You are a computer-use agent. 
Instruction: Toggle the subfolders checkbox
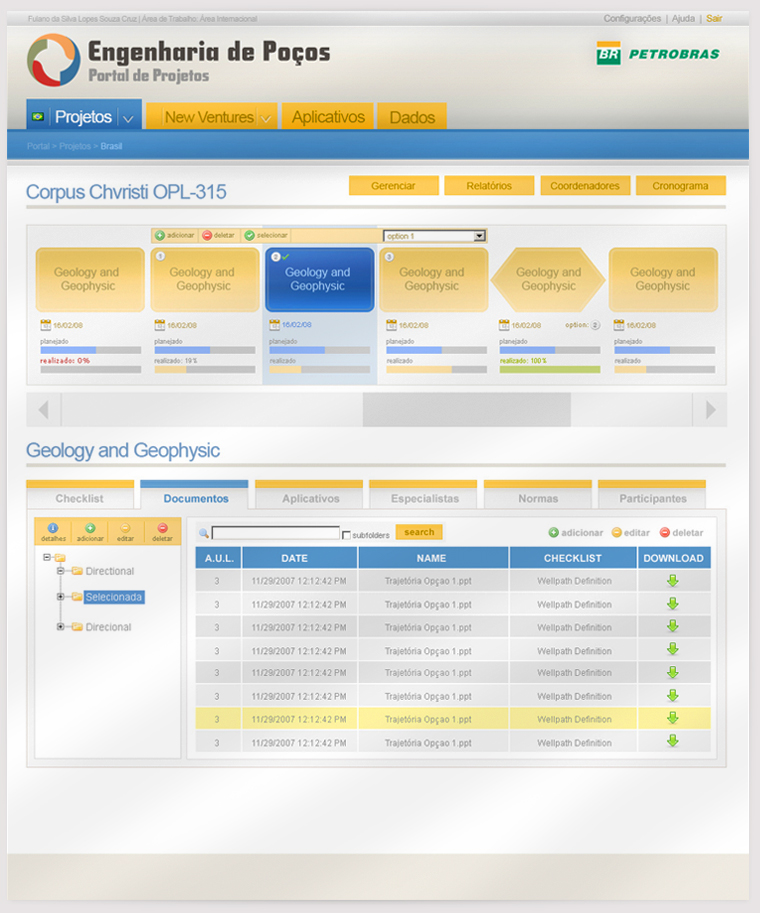pos(347,535)
